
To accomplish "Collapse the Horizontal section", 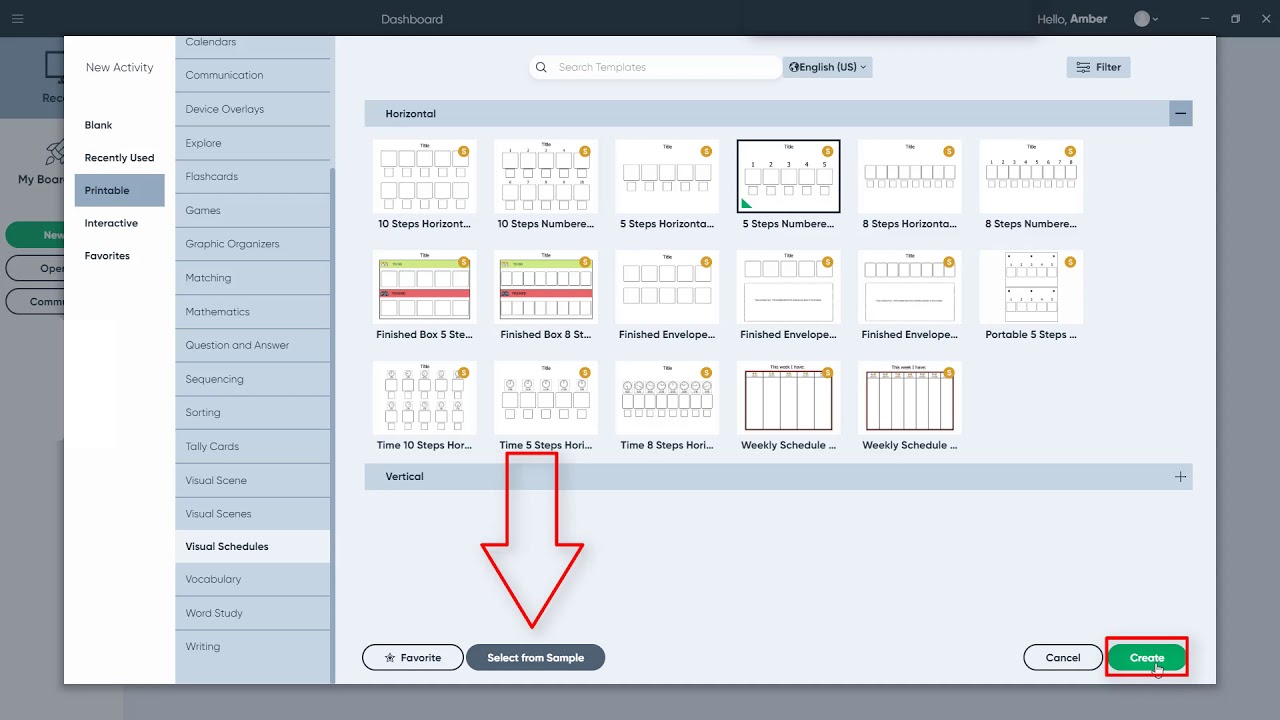I will [x=1180, y=114].
